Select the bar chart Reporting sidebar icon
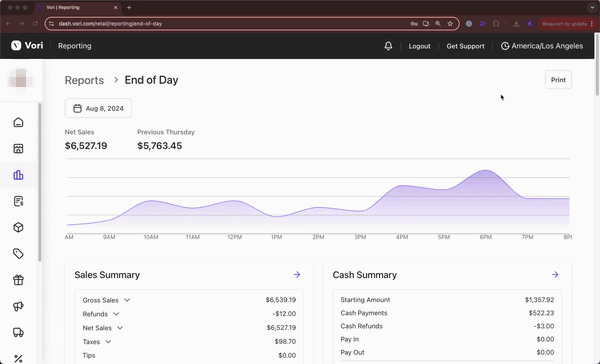 (18, 175)
